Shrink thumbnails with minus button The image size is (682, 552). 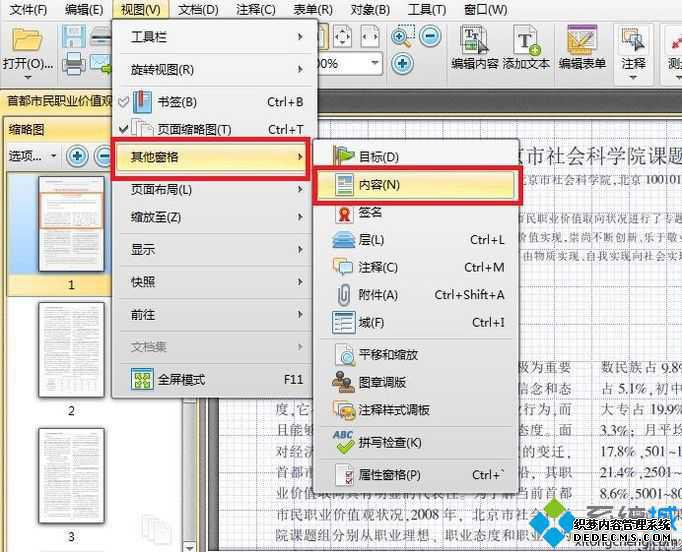coord(103,156)
